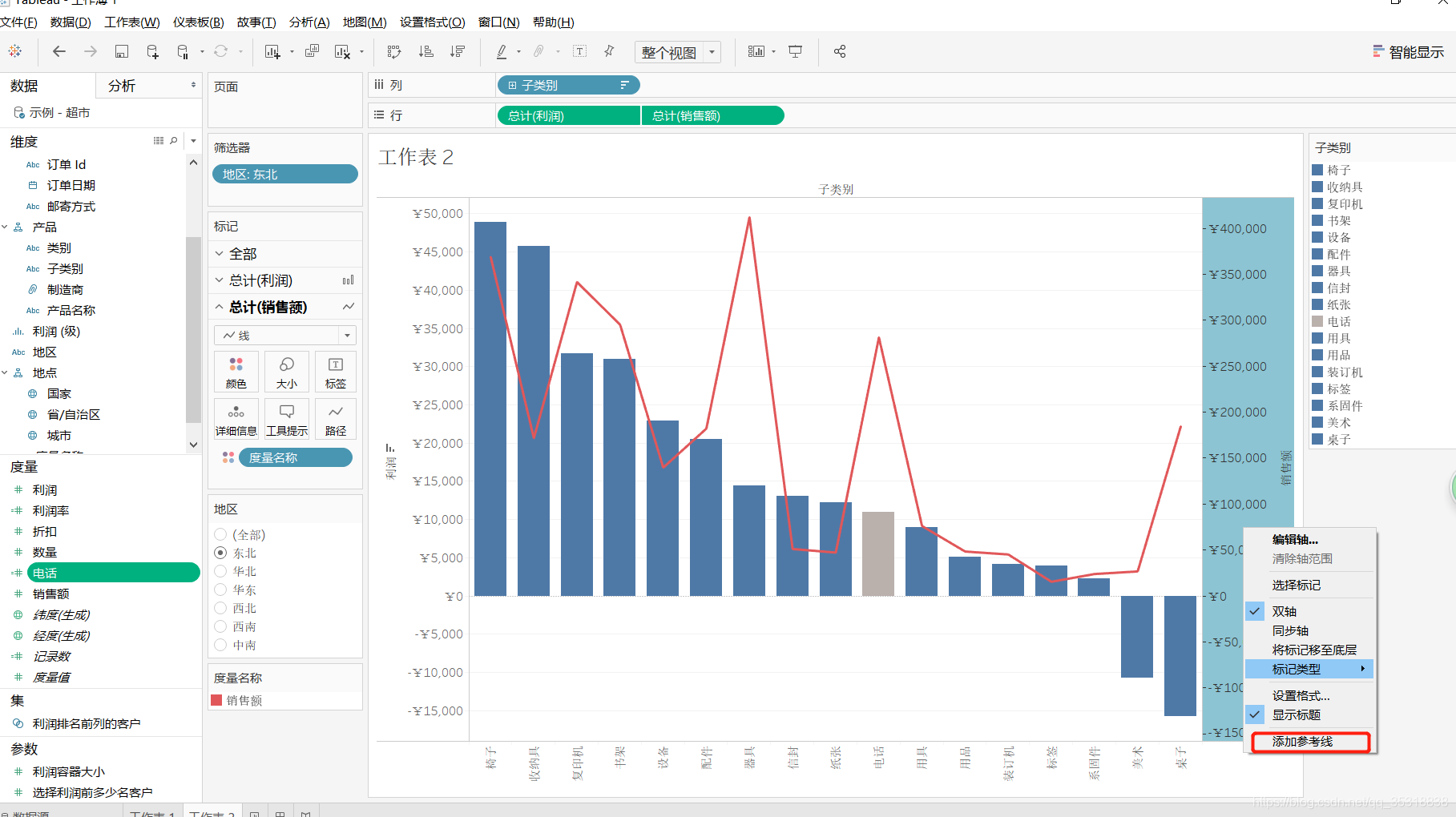The image size is (1456, 817).
Task: Open the 数据(D) menu
Action: point(71,22)
